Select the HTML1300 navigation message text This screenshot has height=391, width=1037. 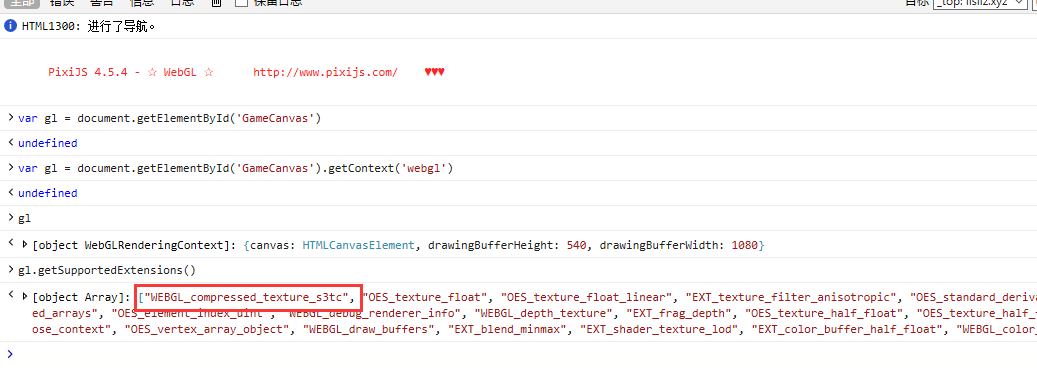(89, 27)
